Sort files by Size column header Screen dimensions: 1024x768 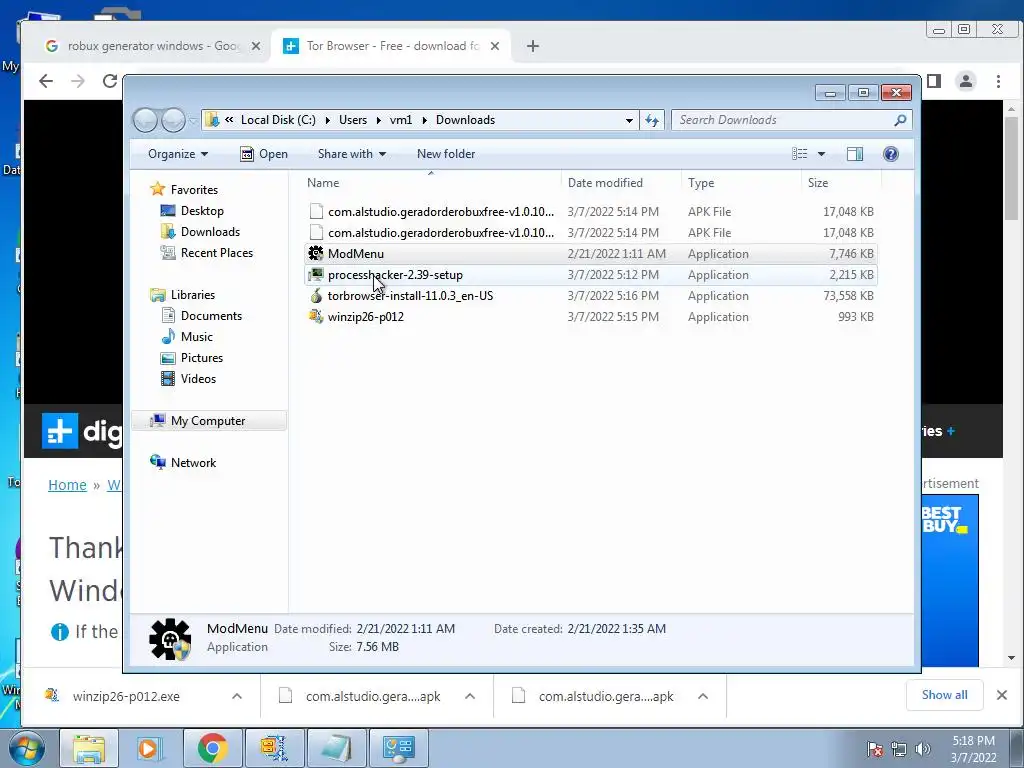pos(841,183)
